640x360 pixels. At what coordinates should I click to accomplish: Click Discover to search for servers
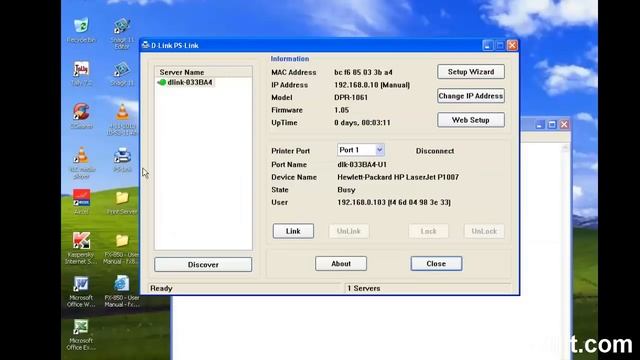[203, 264]
